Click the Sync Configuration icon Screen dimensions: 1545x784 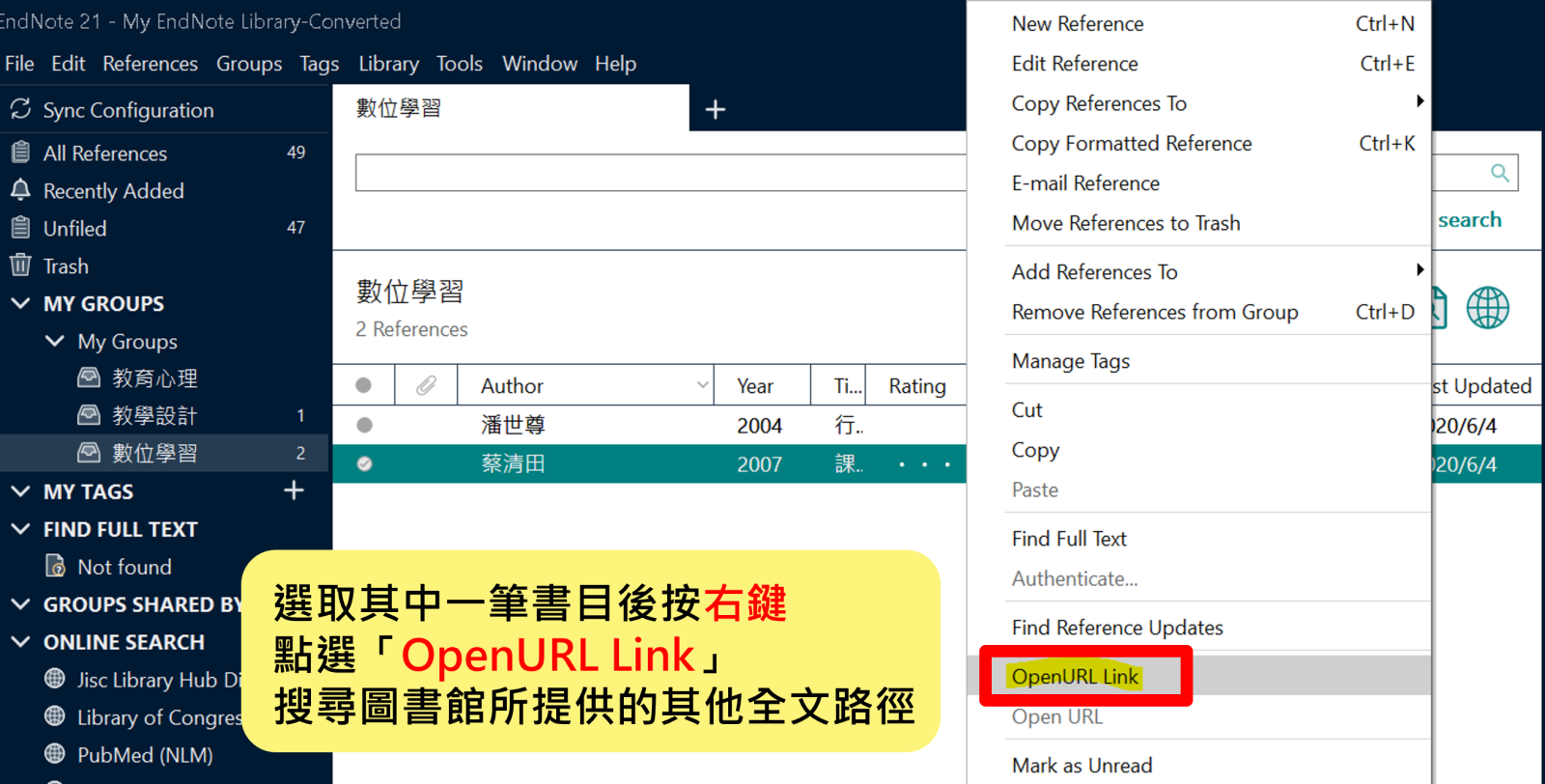(x=20, y=109)
